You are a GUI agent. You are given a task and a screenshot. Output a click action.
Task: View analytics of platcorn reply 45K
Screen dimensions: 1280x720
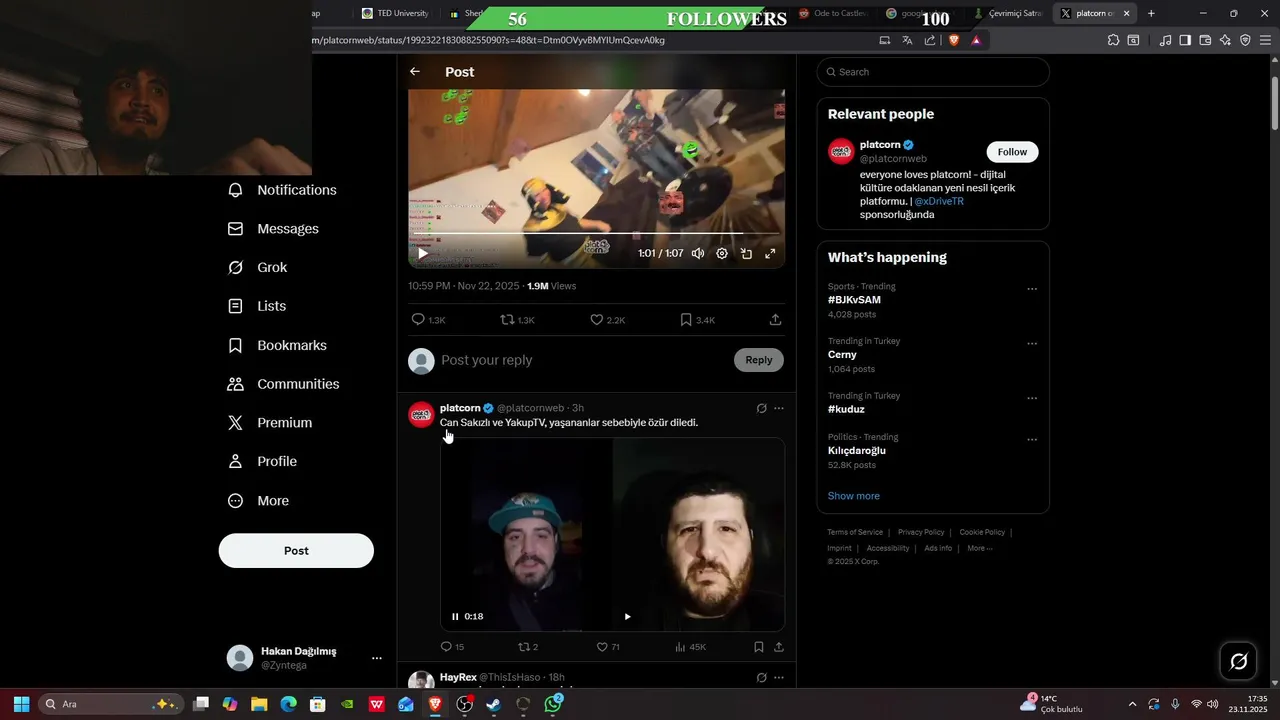[x=690, y=647]
